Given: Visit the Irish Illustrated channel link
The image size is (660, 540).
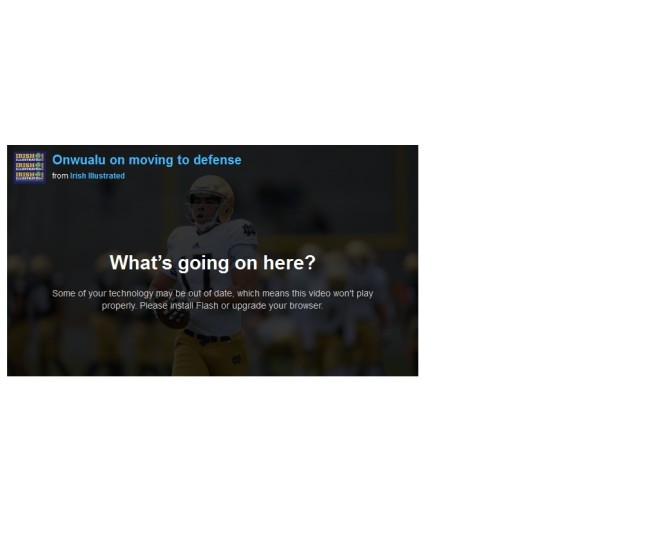Looking at the screenshot, I should click(97, 176).
